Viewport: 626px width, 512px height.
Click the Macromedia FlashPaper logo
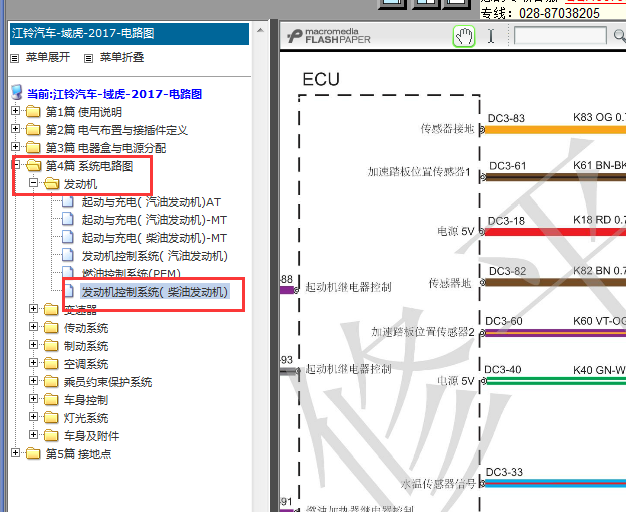329,36
